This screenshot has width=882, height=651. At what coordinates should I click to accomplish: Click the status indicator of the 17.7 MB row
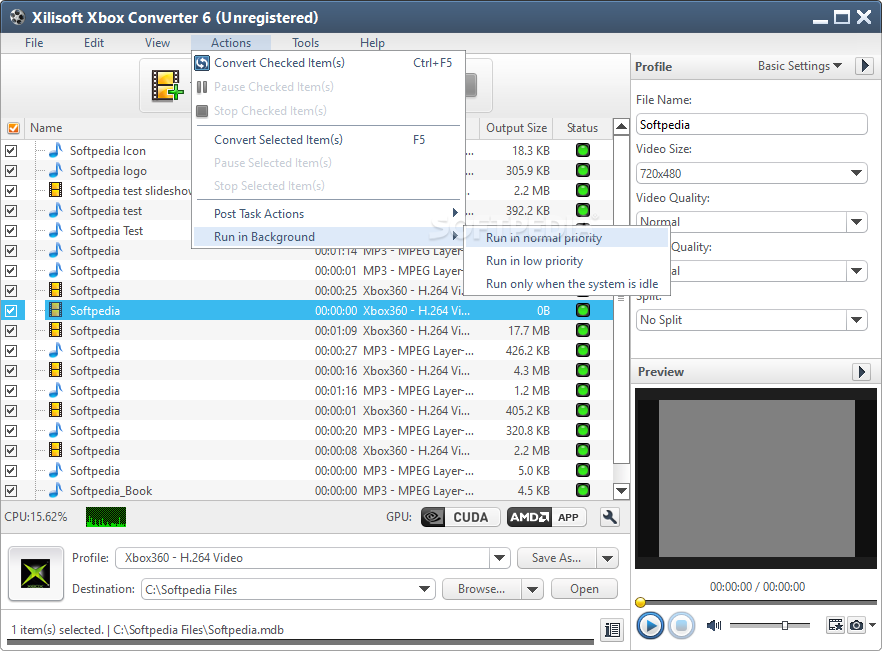(x=583, y=330)
